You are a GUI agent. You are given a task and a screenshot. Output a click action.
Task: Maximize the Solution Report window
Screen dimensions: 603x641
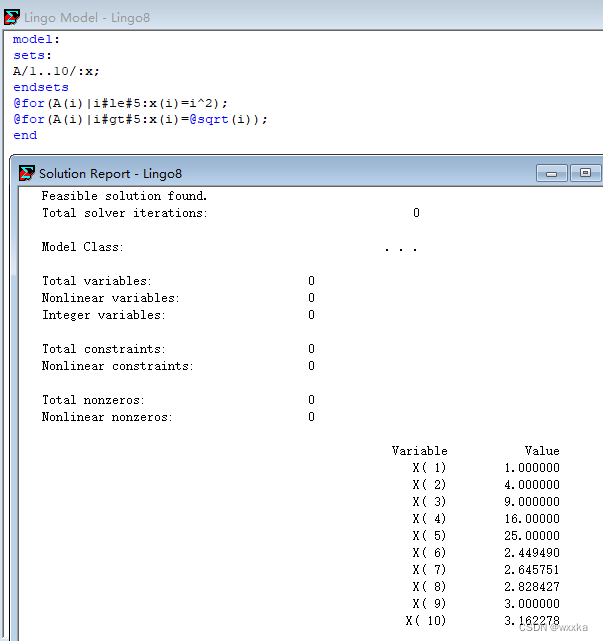pos(585,173)
